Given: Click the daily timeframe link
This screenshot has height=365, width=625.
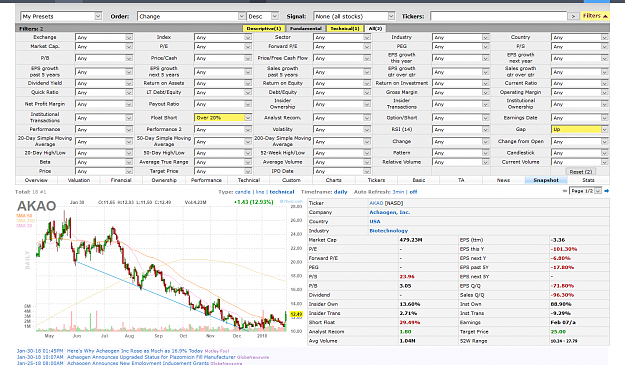Looking at the screenshot, I should (x=340, y=192).
